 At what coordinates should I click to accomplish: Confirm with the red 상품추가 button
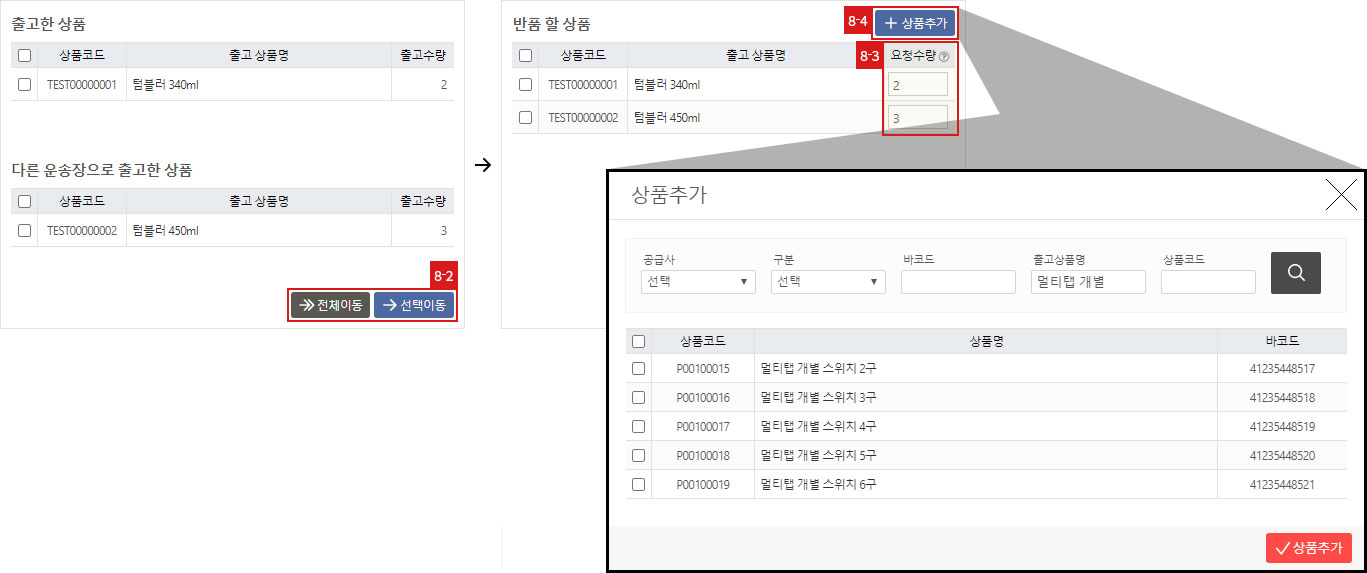point(1308,548)
